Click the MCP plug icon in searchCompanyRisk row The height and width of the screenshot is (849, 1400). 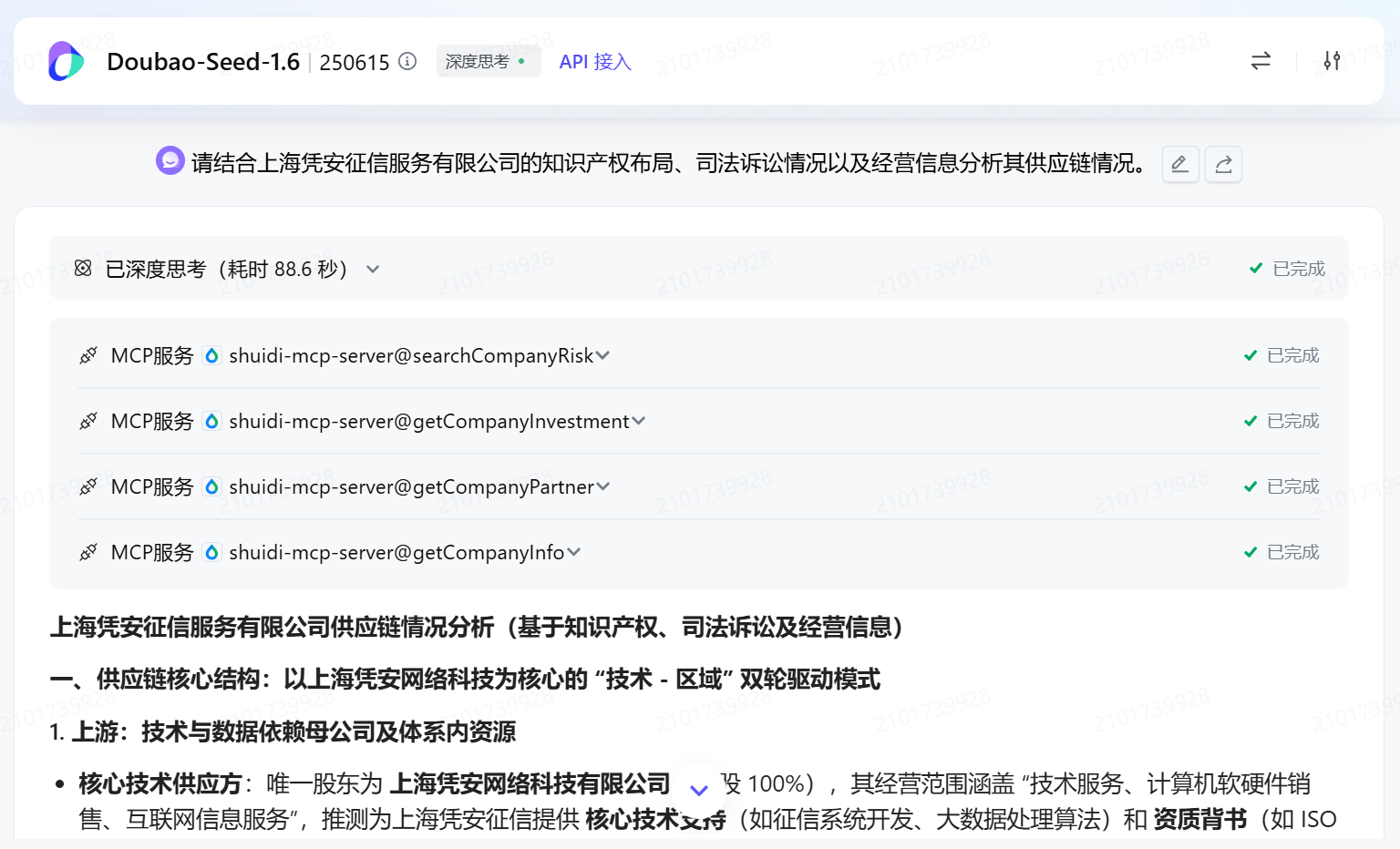tap(88, 355)
